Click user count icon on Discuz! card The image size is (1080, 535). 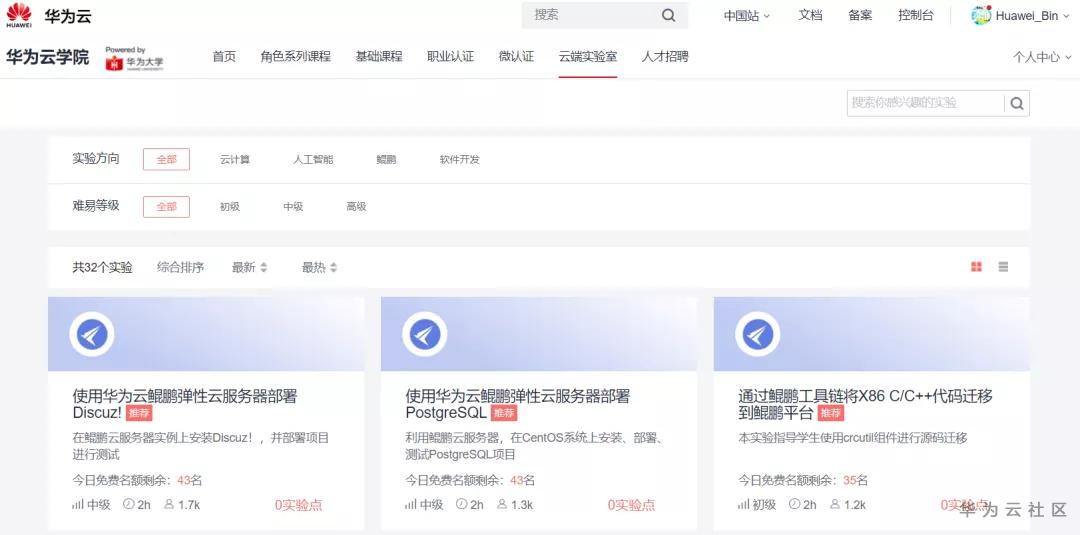169,504
